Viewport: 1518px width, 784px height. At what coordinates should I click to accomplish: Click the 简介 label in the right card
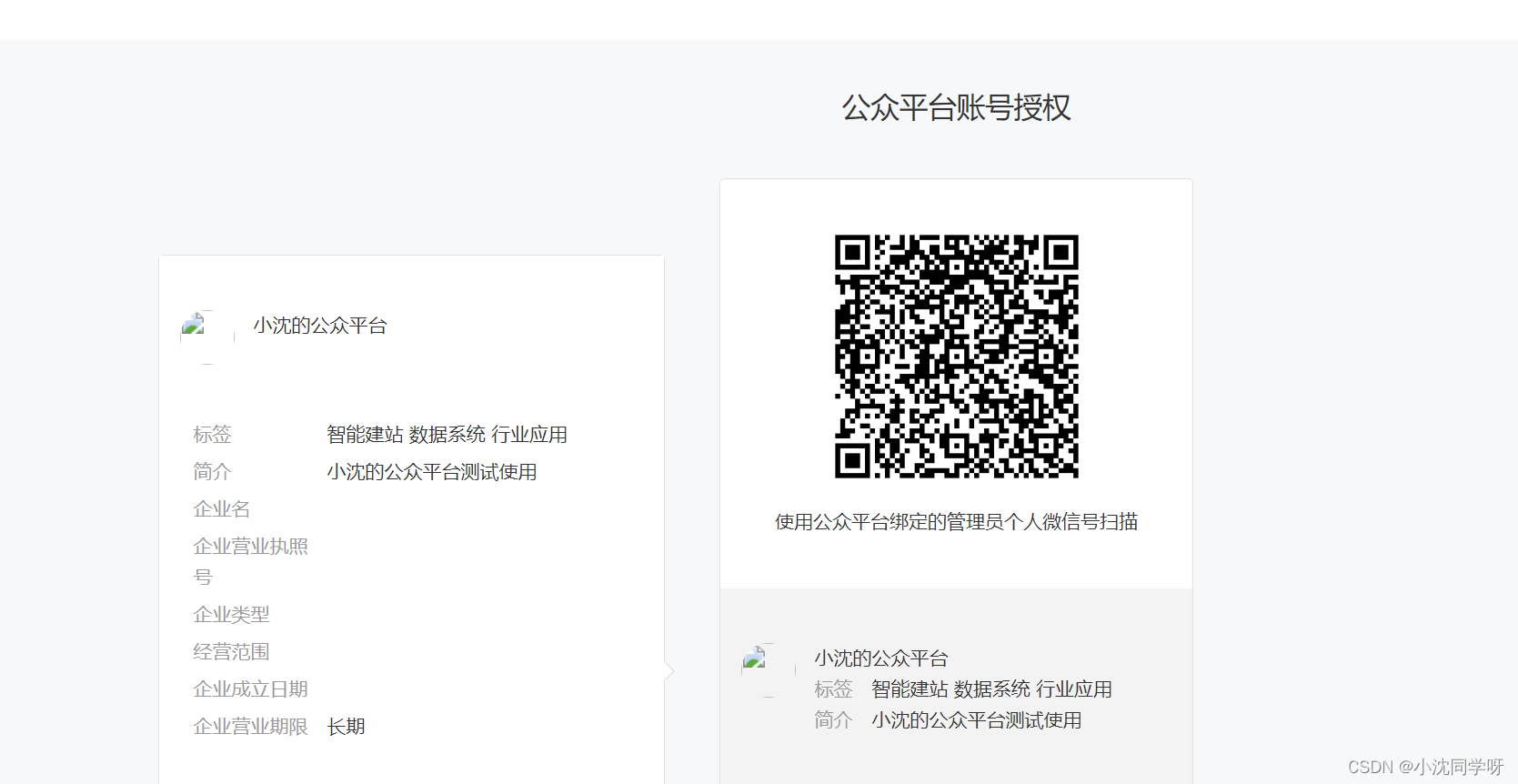pyautogui.click(x=833, y=720)
